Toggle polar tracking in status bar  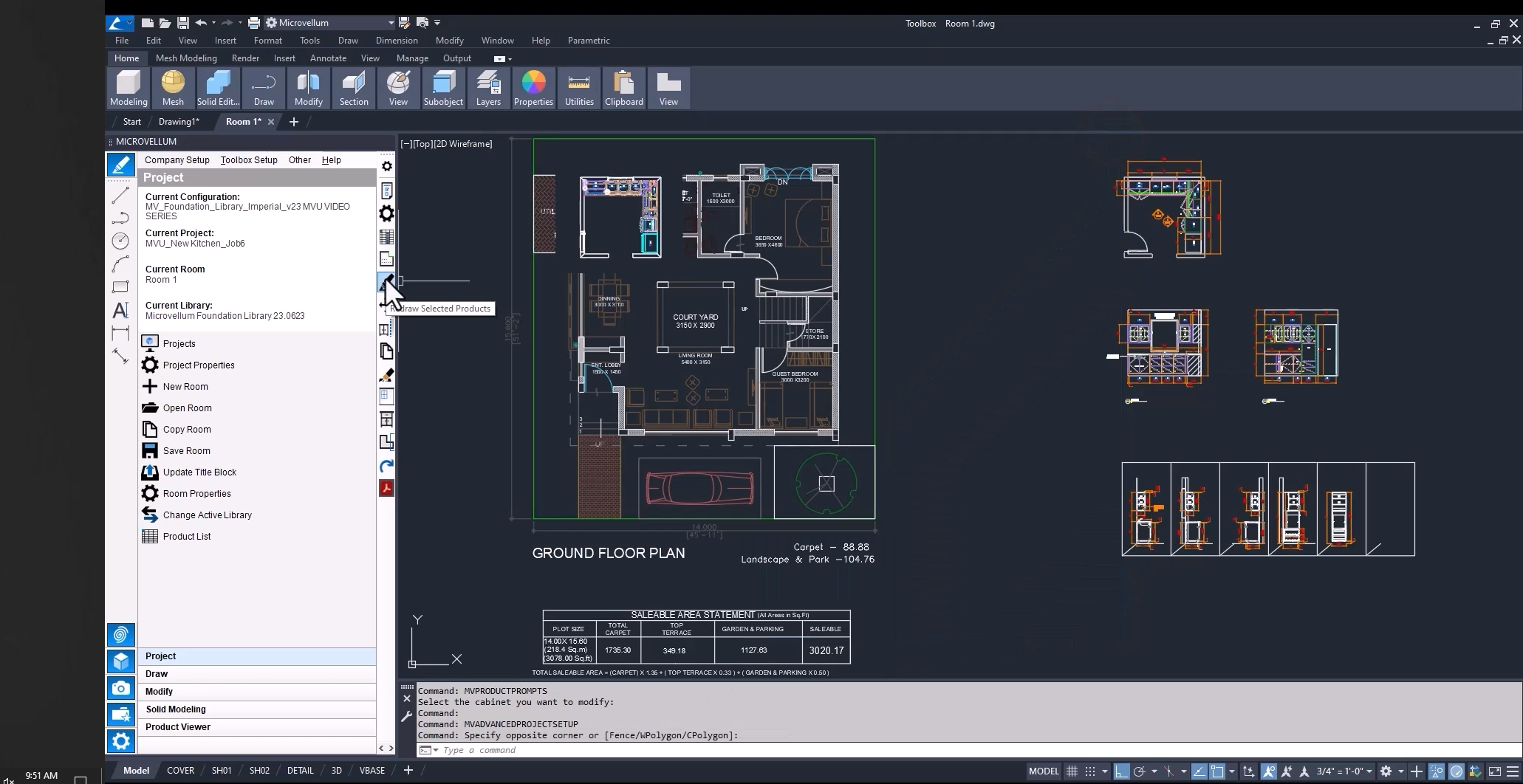1139,771
